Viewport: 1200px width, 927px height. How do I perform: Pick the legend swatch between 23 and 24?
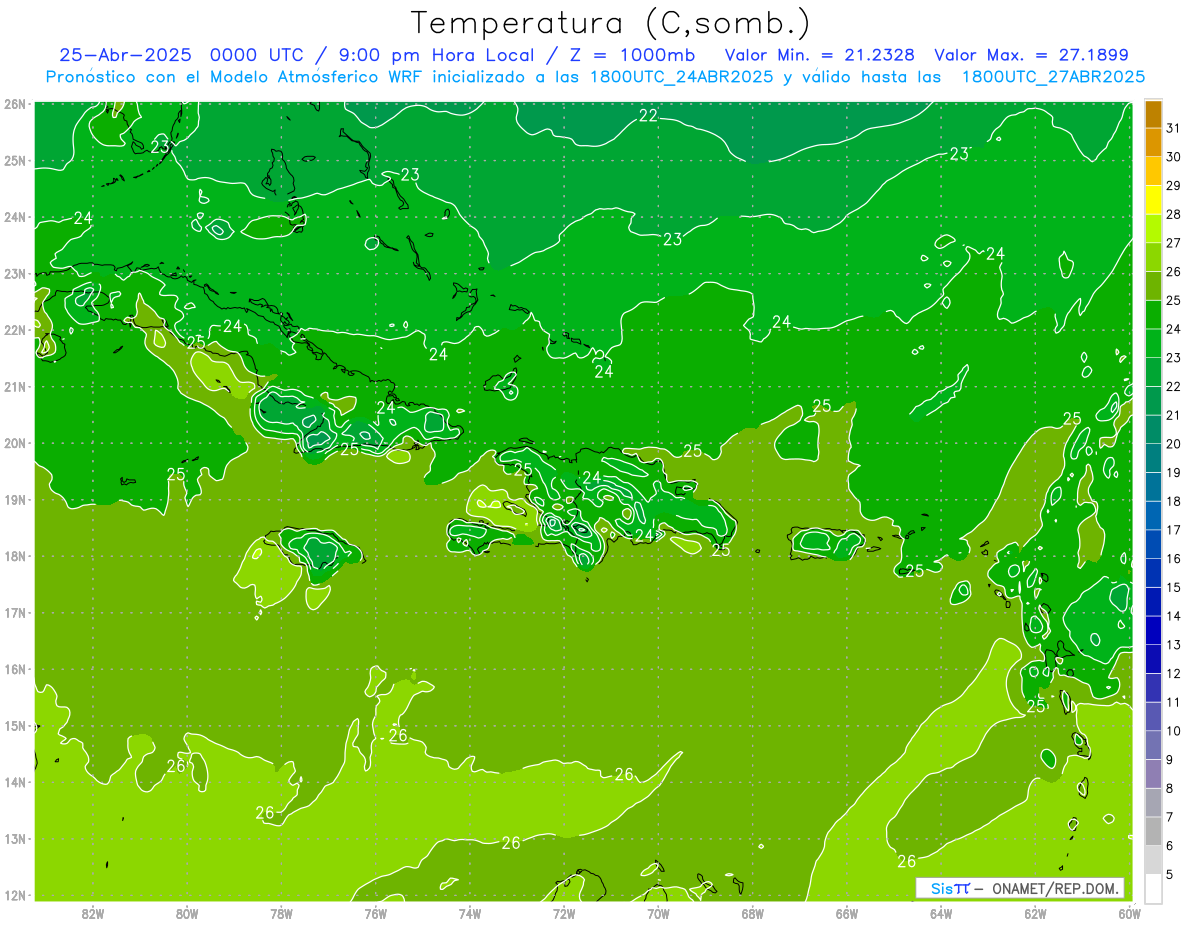tap(1153, 343)
